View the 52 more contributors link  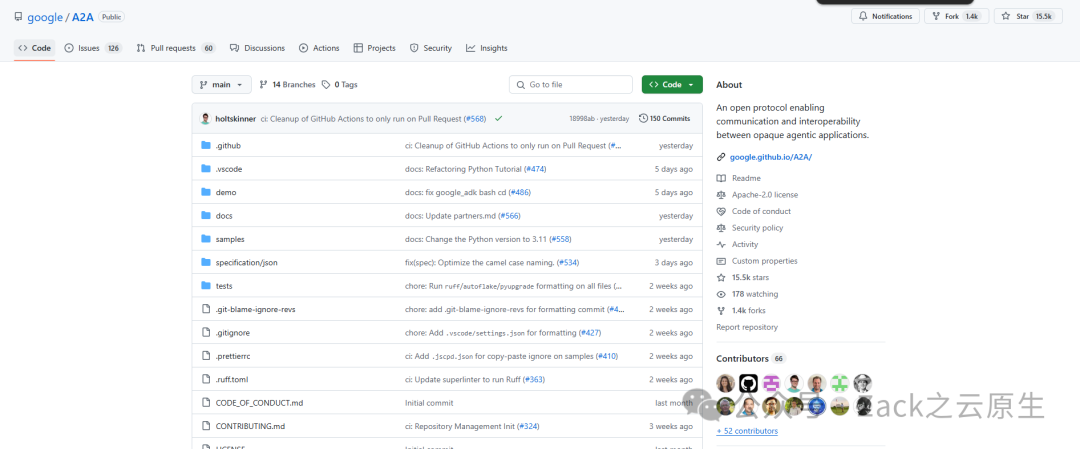[747, 431]
